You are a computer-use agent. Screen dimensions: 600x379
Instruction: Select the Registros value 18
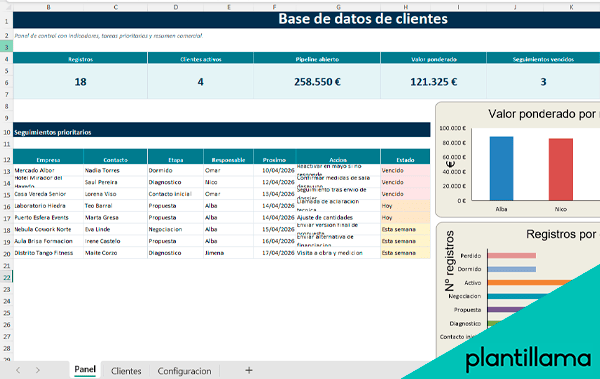click(80, 82)
